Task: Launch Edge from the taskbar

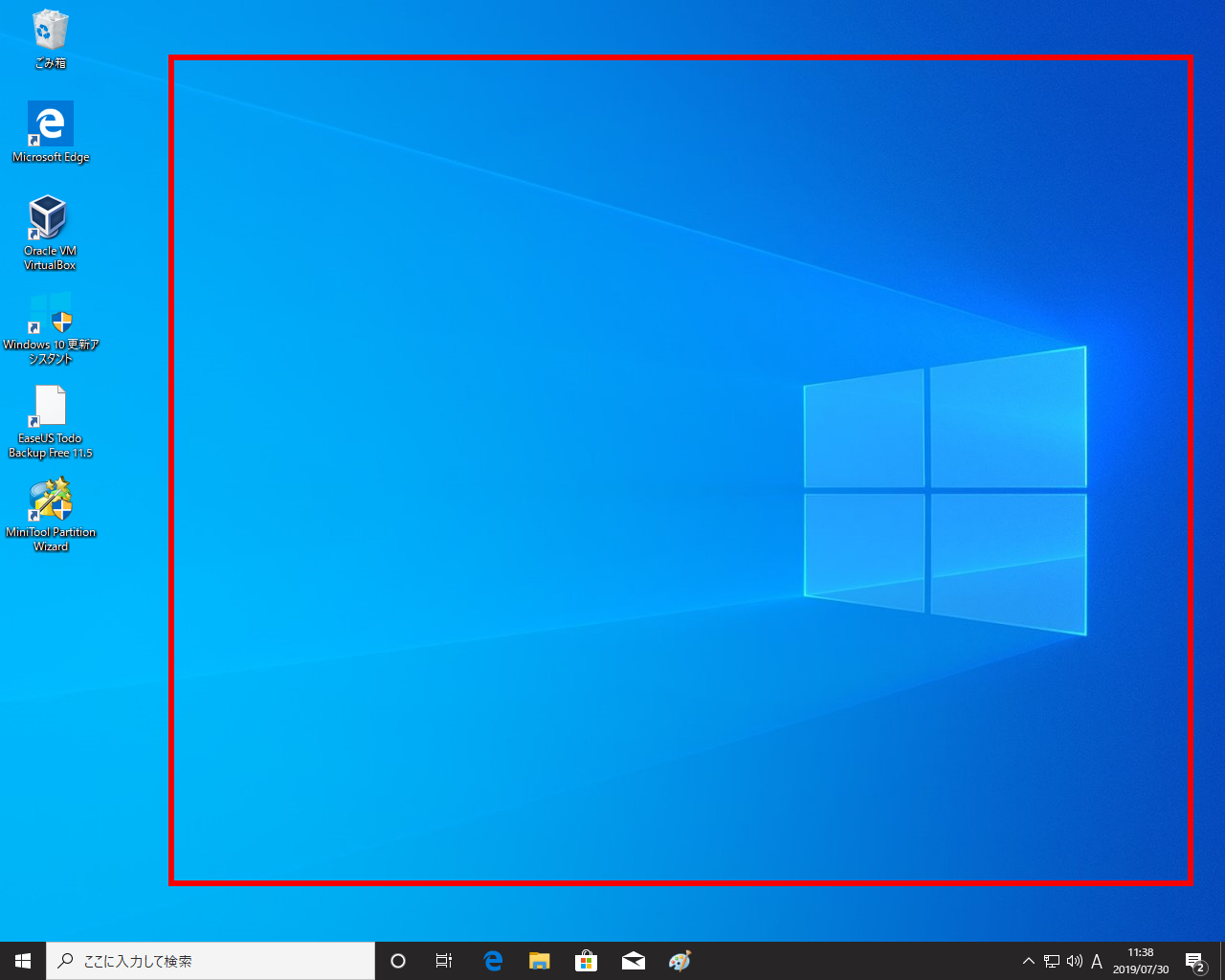Action: 493,961
